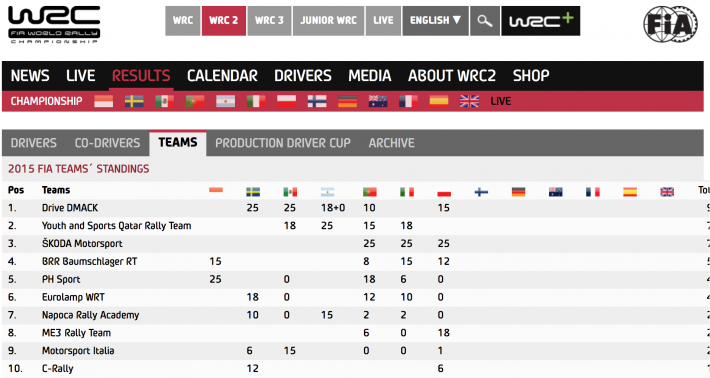Choose the Finland flag in red bar
This screenshot has width=710, height=378.
point(317,101)
